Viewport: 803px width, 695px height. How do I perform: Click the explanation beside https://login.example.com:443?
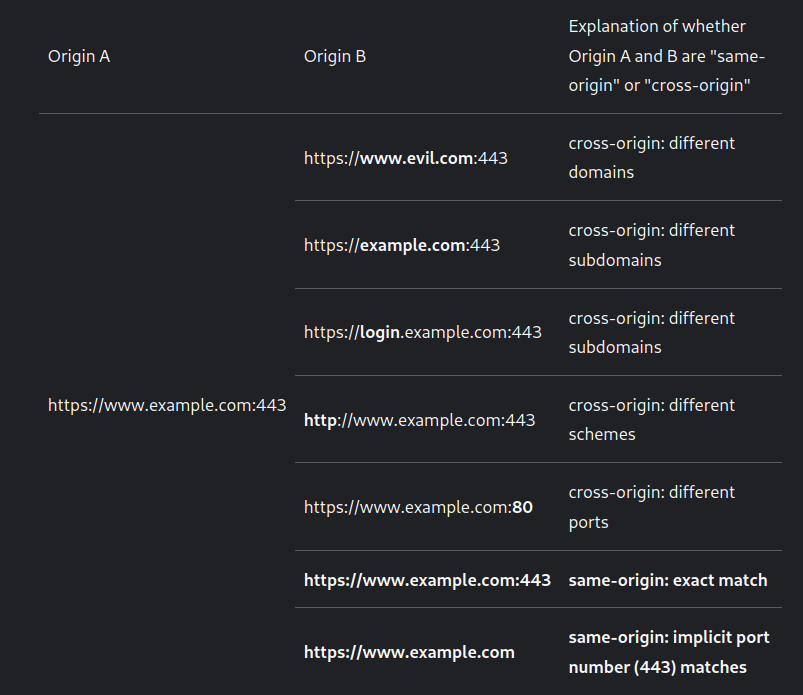tap(651, 332)
